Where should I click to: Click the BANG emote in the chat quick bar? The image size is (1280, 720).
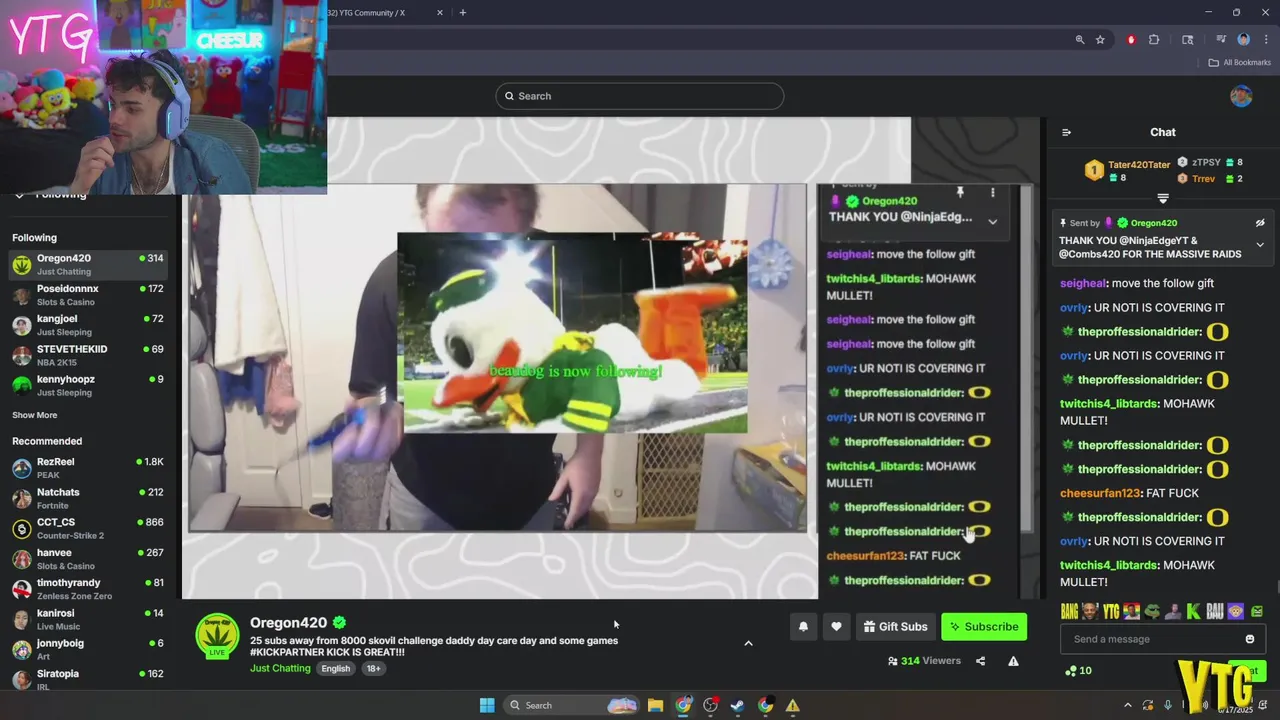click(1069, 611)
